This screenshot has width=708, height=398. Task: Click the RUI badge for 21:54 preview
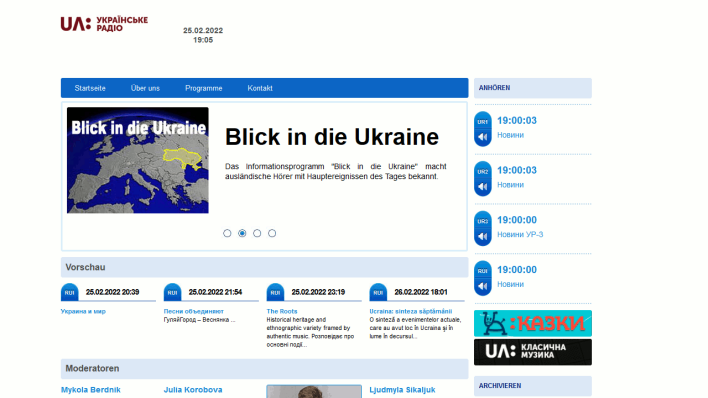click(x=172, y=292)
